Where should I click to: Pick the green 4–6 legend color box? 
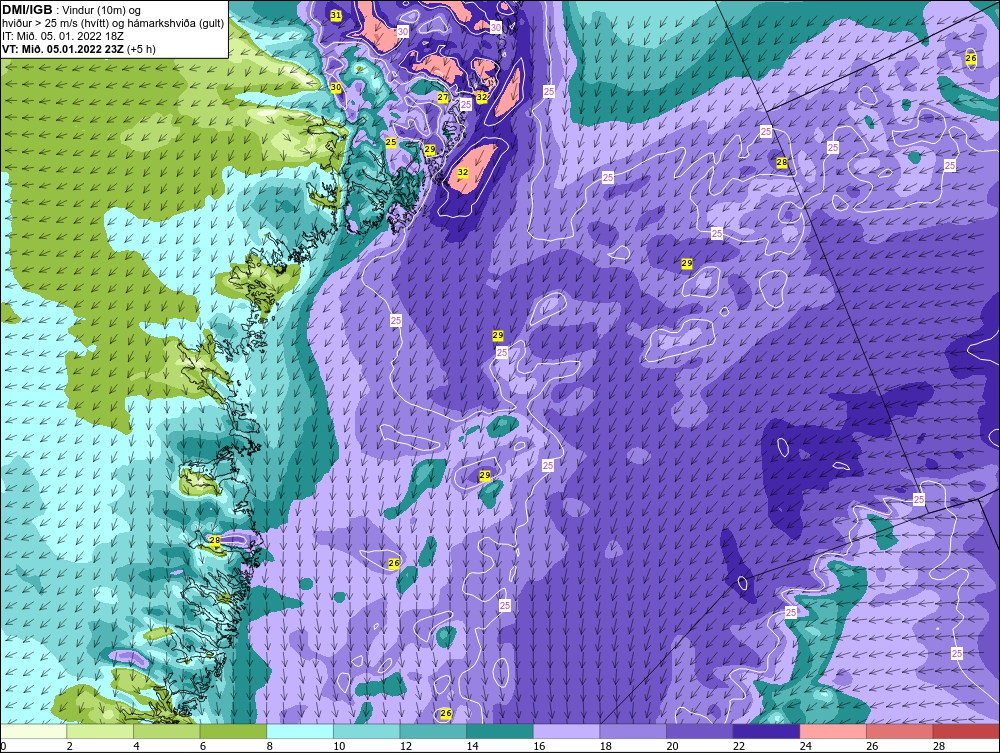click(x=166, y=731)
